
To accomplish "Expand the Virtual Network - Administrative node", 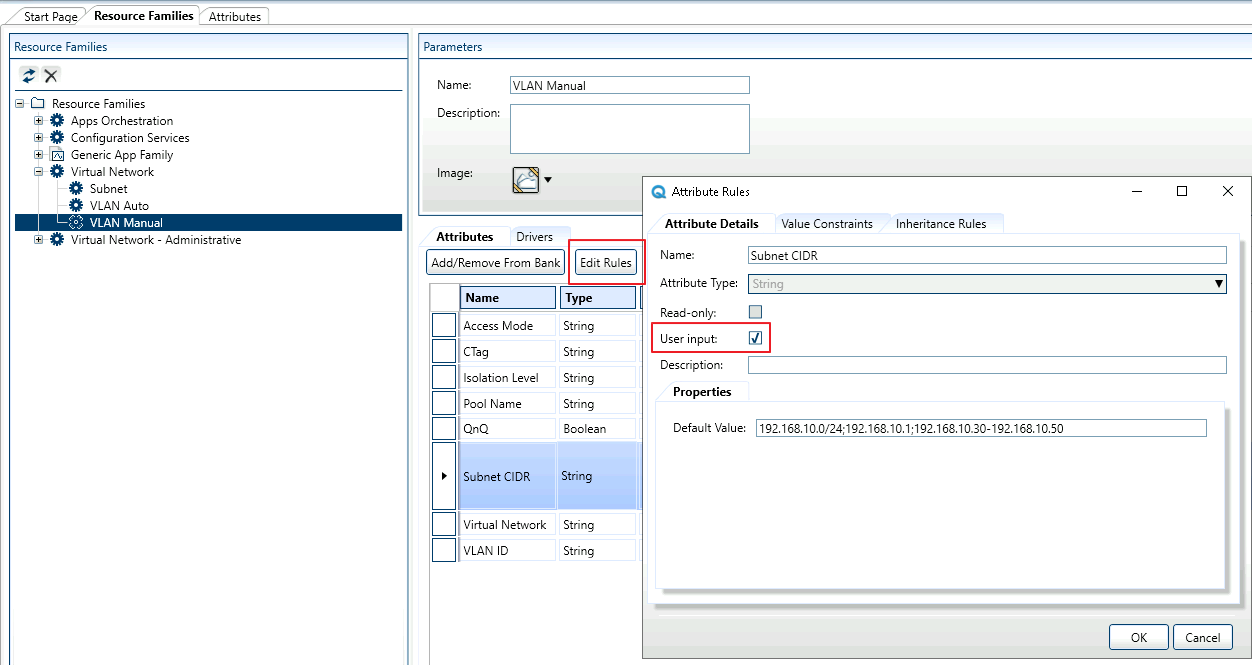I will [39, 240].
